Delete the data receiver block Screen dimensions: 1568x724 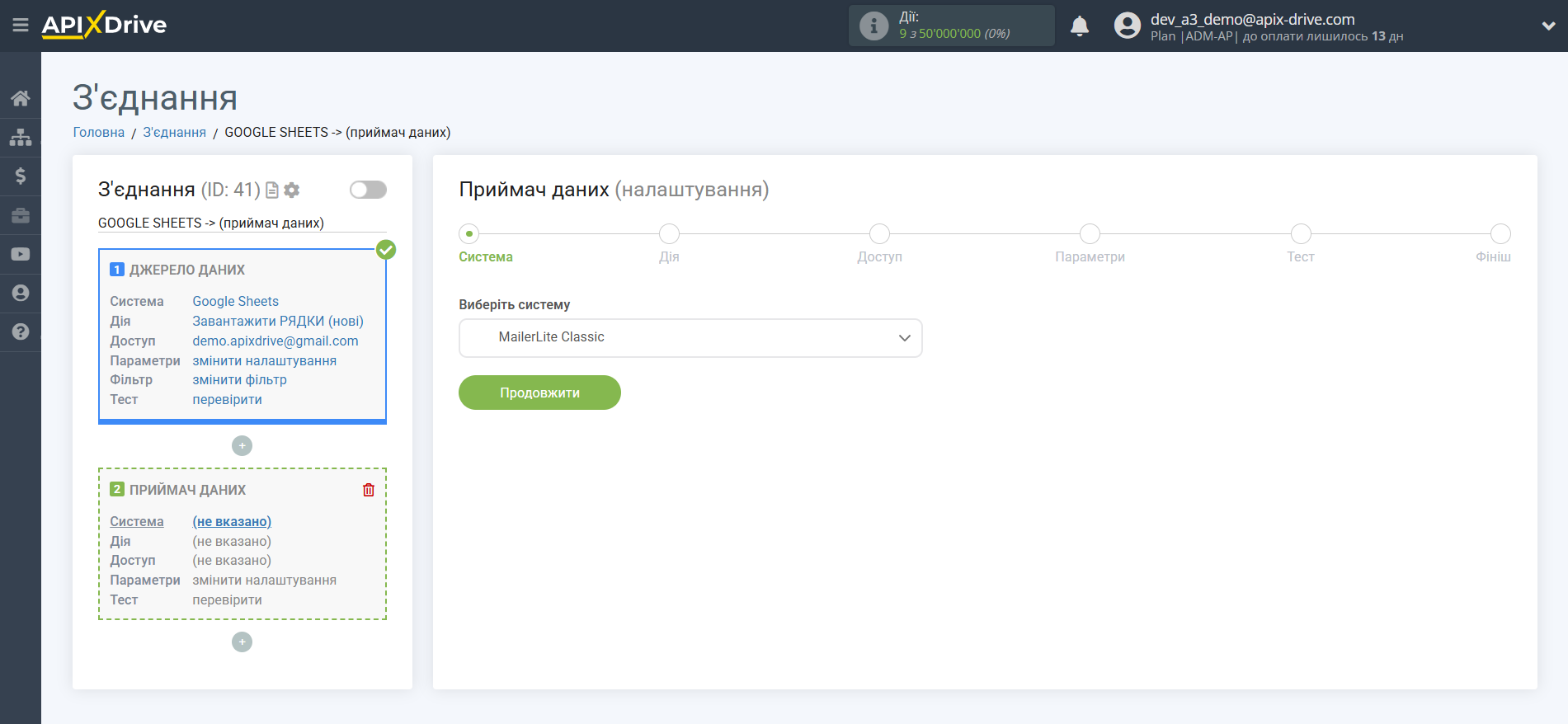(x=369, y=490)
